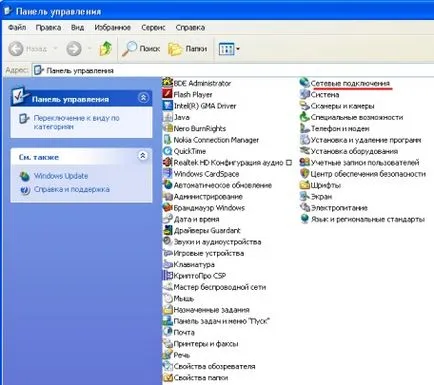Open the Игровые устройства icon
Image resolution: width=434 pixels, height=385 pixels.
[x=167, y=253]
